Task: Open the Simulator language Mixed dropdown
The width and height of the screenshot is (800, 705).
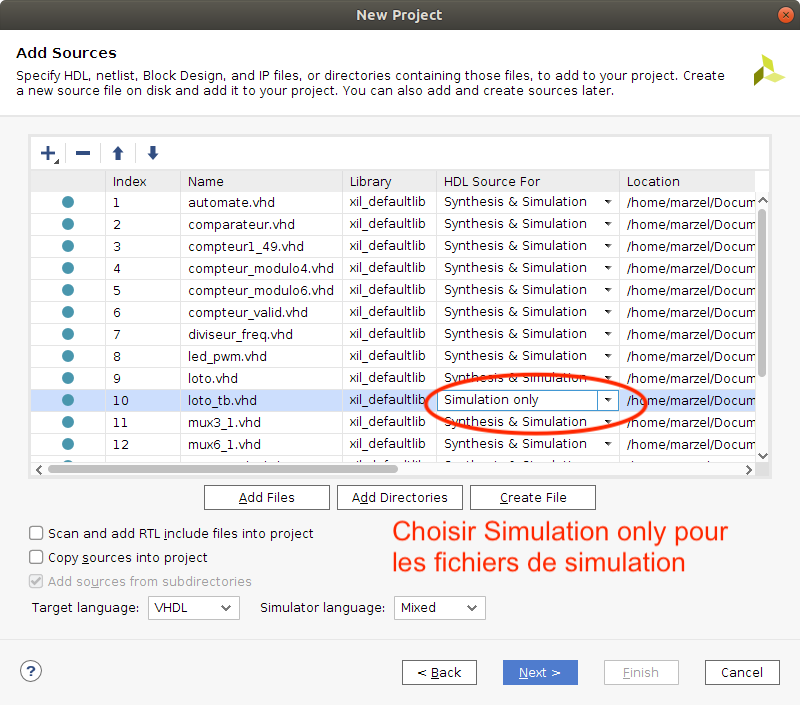Action: click(439, 608)
